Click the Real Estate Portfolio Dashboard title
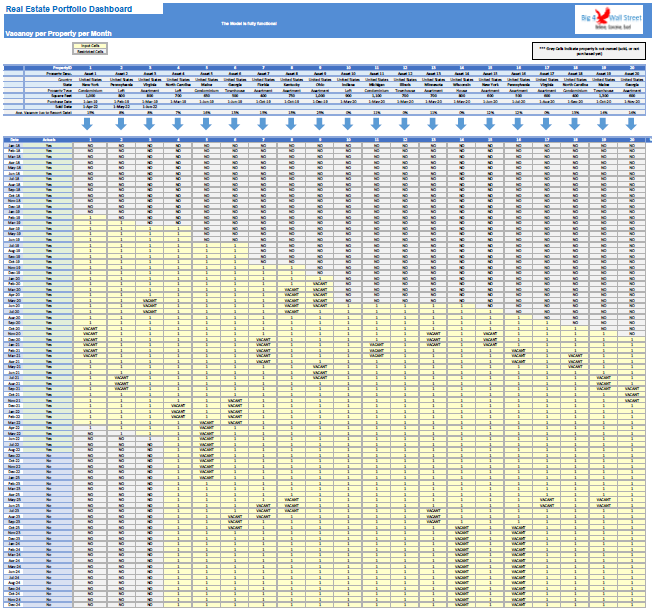This screenshot has width=652, height=613. pos(69,9)
